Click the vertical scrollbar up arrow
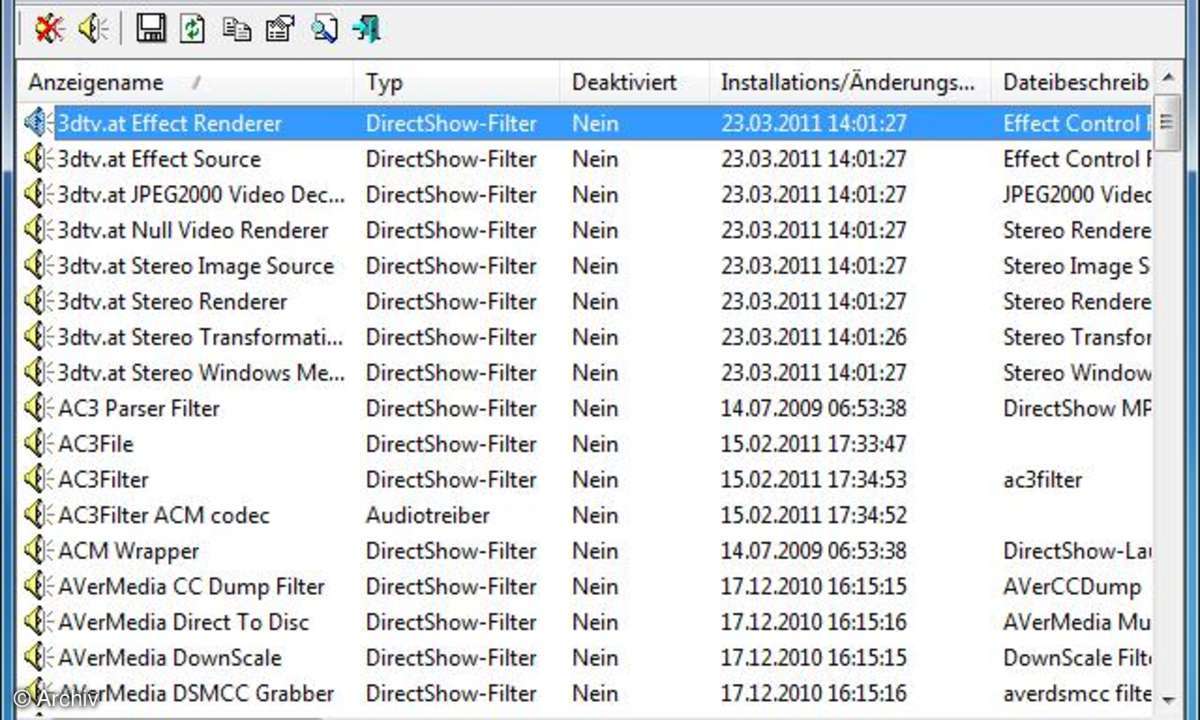 [x=1167, y=78]
